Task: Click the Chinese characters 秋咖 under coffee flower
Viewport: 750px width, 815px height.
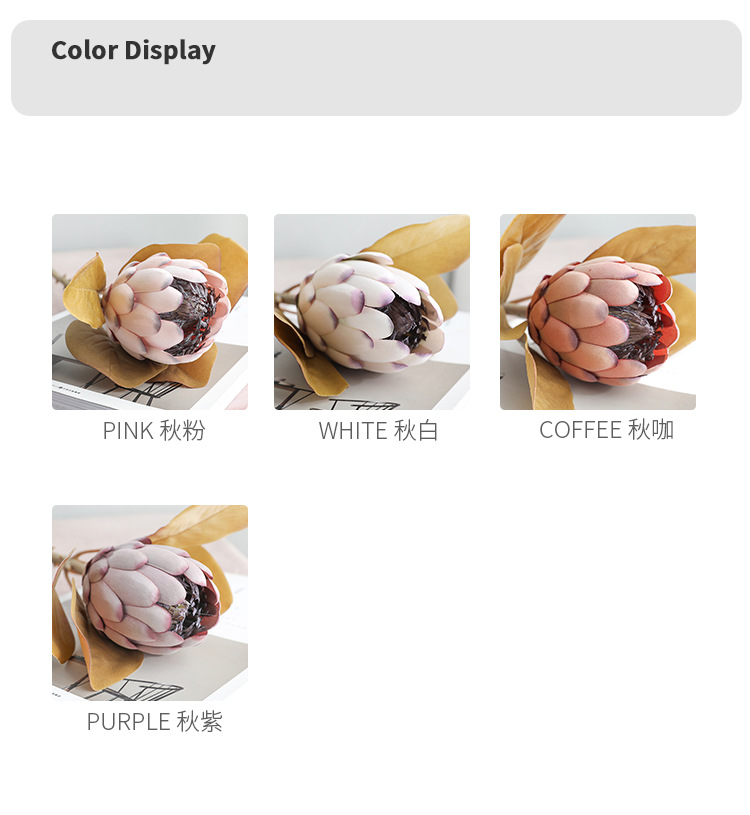Action: (651, 430)
